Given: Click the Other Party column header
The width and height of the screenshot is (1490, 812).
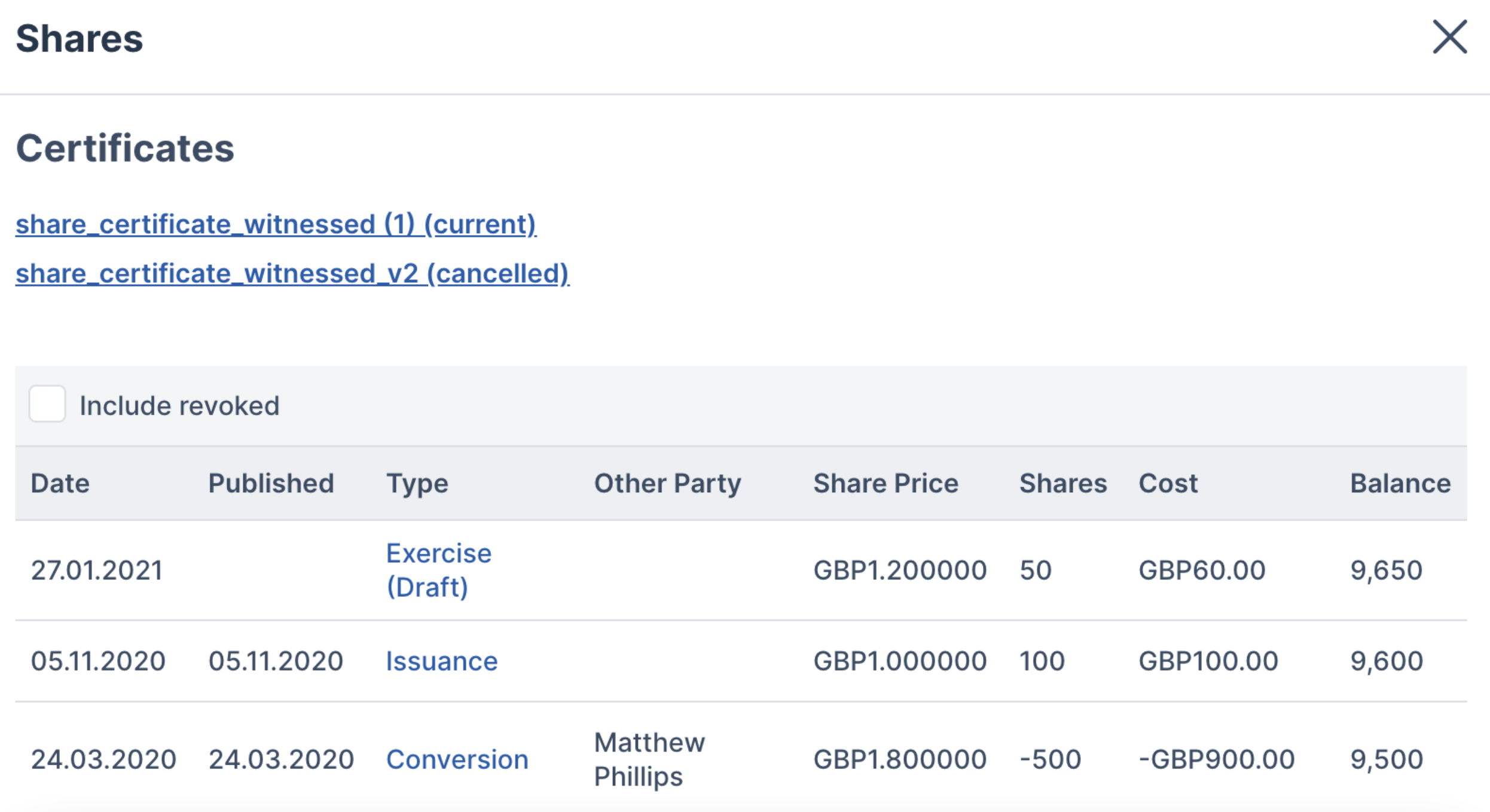Looking at the screenshot, I should point(667,483).
